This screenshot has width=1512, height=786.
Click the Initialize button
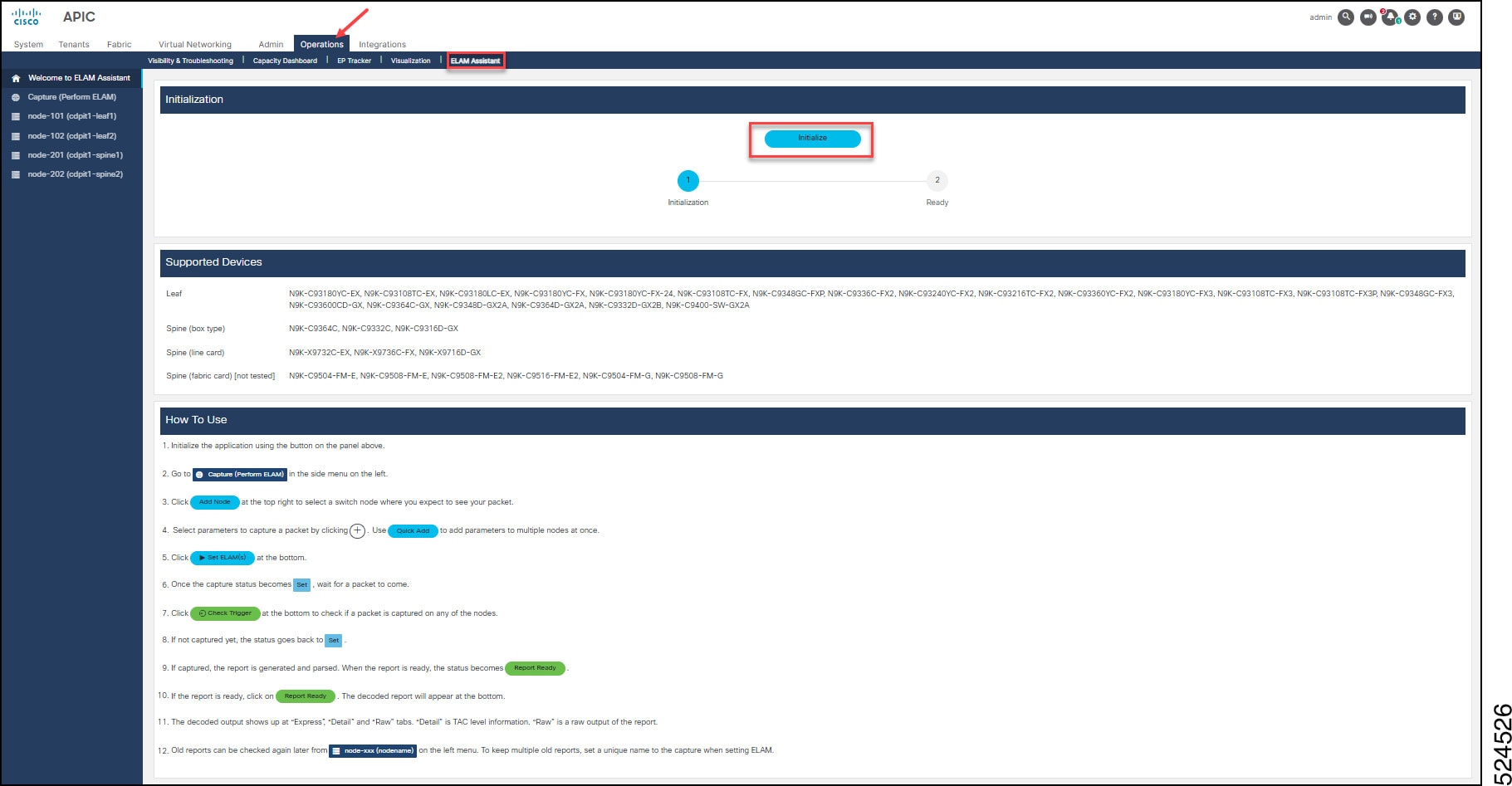point(811,139)
